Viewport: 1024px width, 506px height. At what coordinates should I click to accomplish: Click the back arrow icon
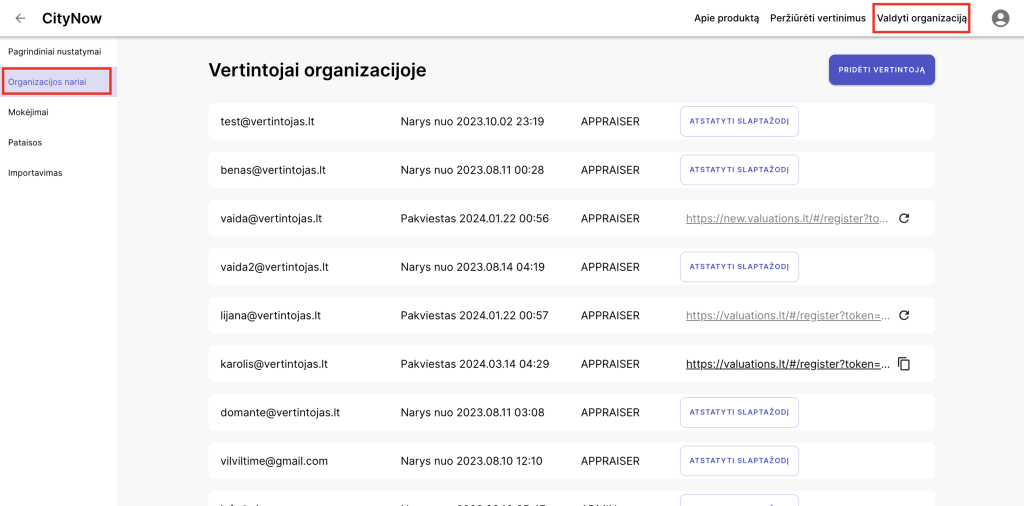tap(20, 18)
